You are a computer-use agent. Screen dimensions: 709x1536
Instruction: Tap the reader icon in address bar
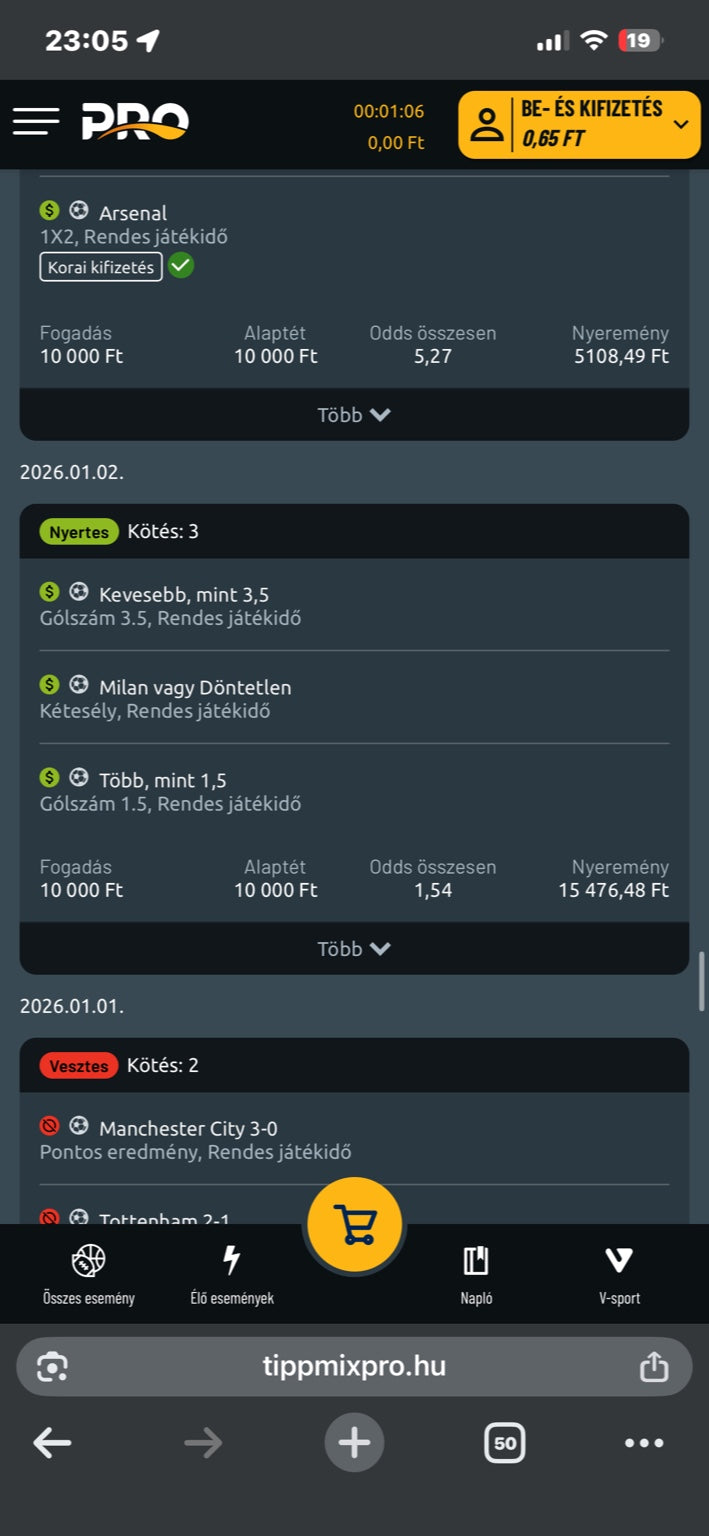click(52, 1366)
